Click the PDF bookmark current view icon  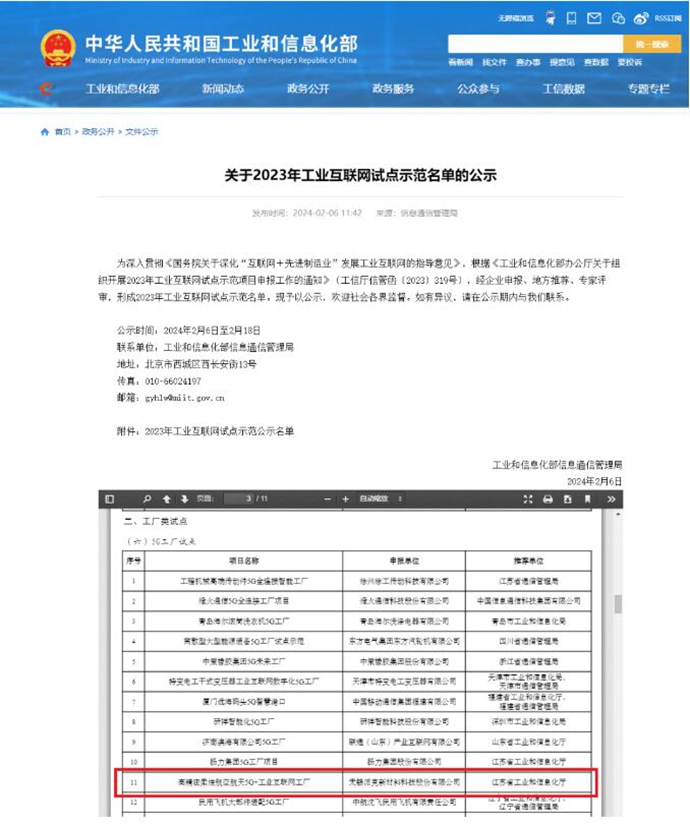click(589, 498)
